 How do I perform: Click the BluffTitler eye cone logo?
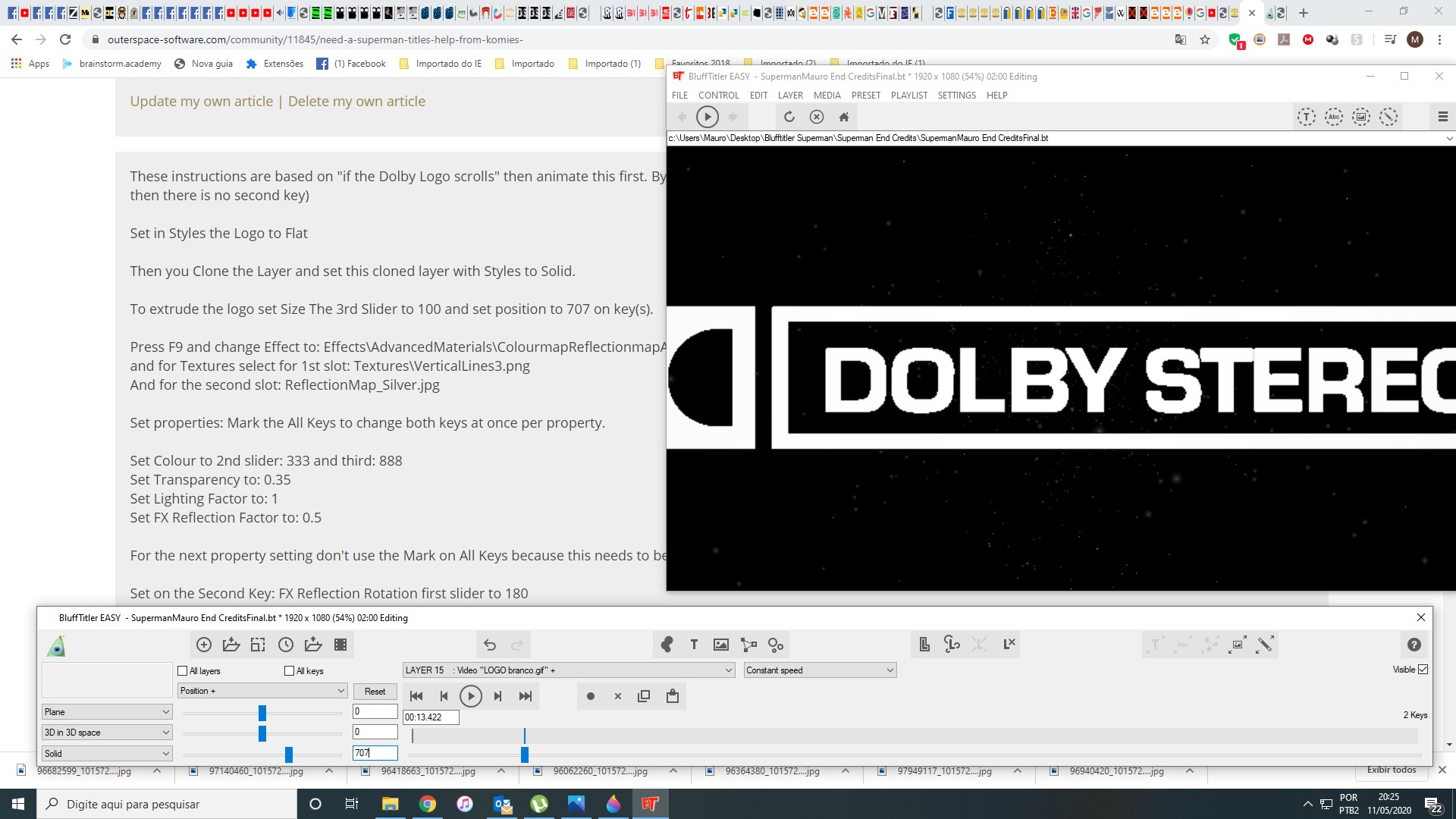[56, 646]
